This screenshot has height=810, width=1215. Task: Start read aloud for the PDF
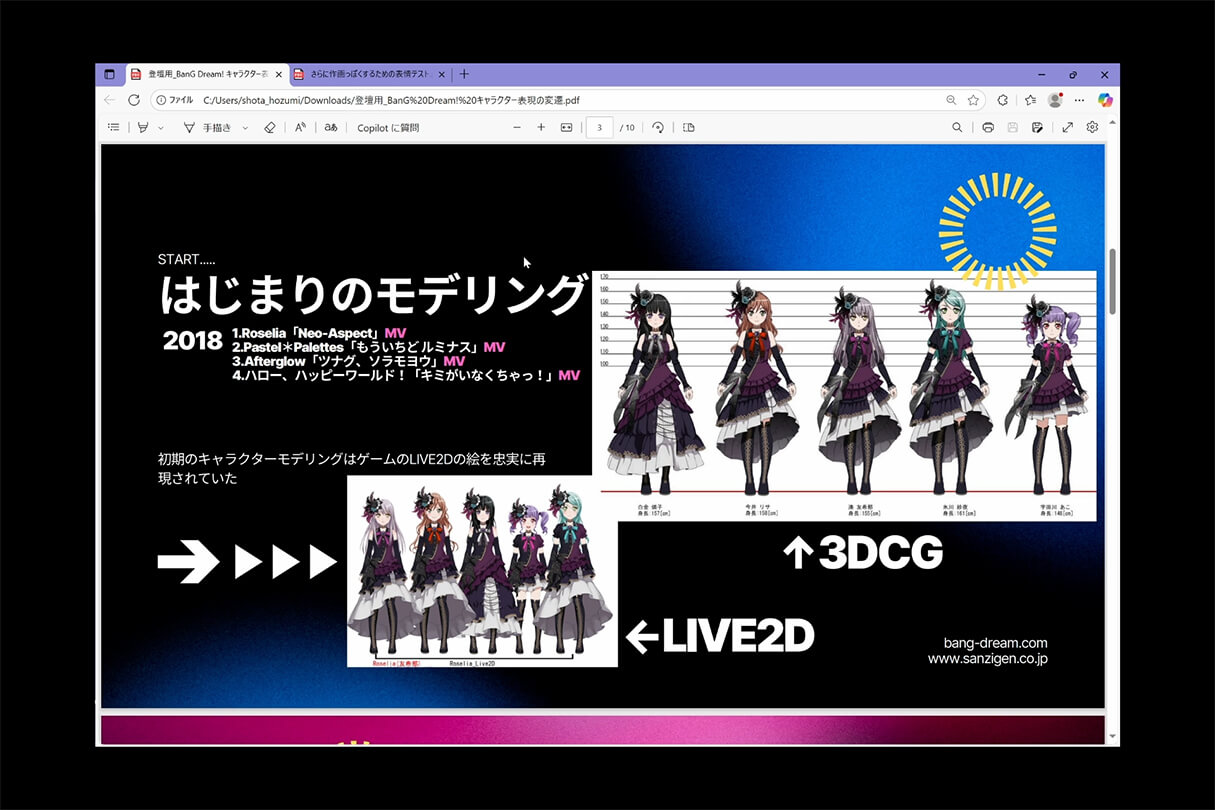coord(299,127)
